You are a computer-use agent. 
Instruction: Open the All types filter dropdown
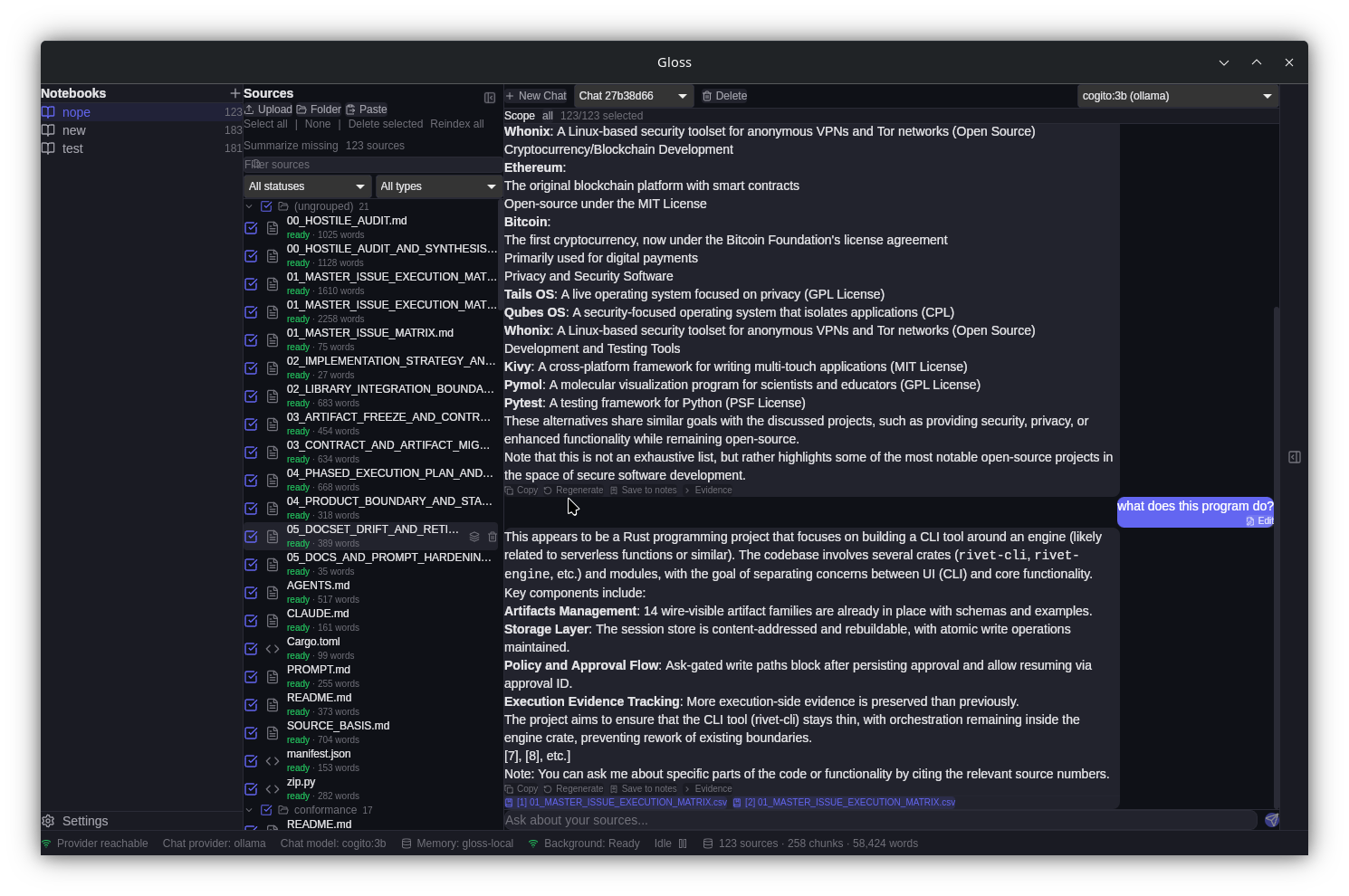439,186
